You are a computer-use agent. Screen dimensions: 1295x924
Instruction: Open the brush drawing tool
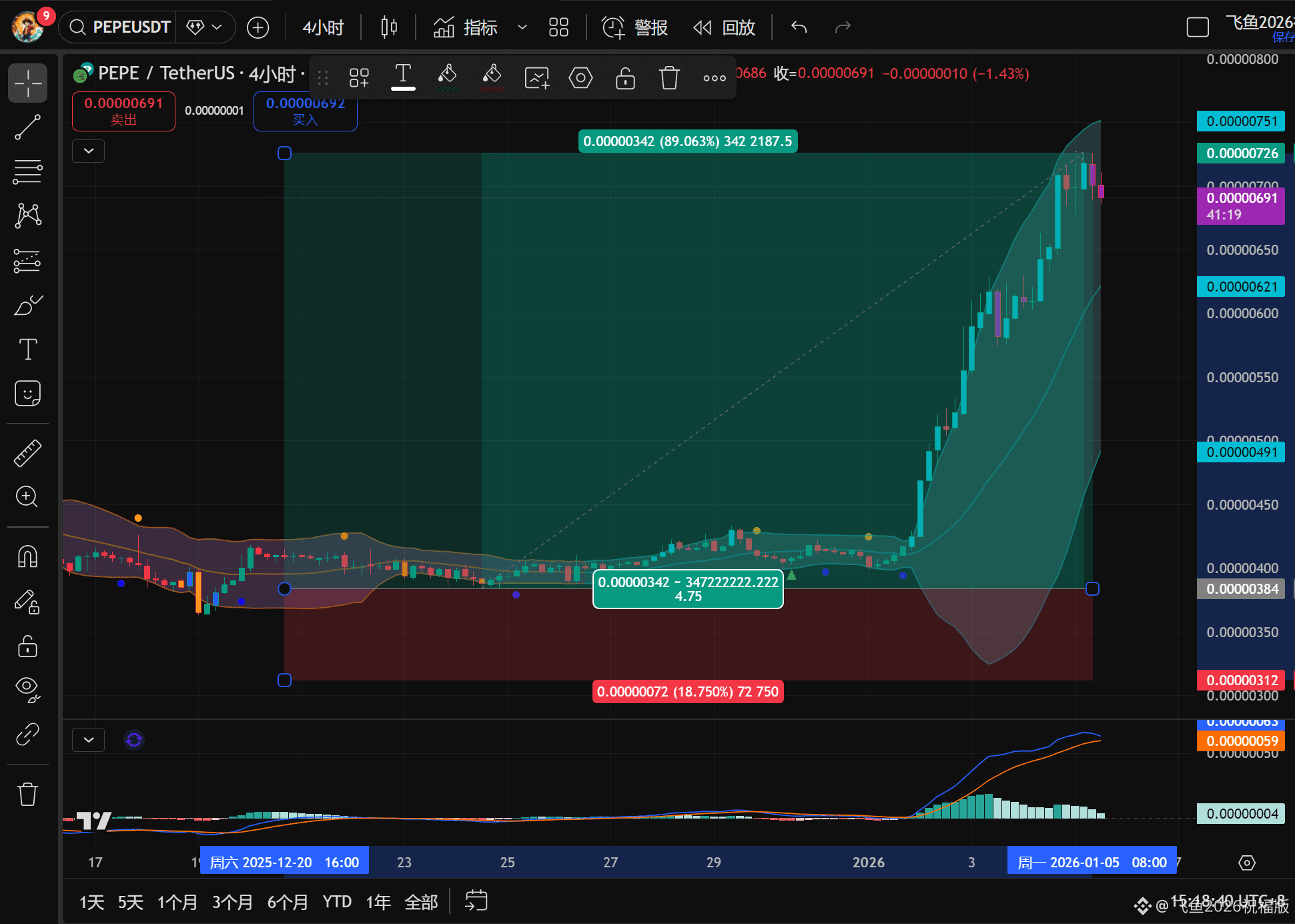coord(27,305)
